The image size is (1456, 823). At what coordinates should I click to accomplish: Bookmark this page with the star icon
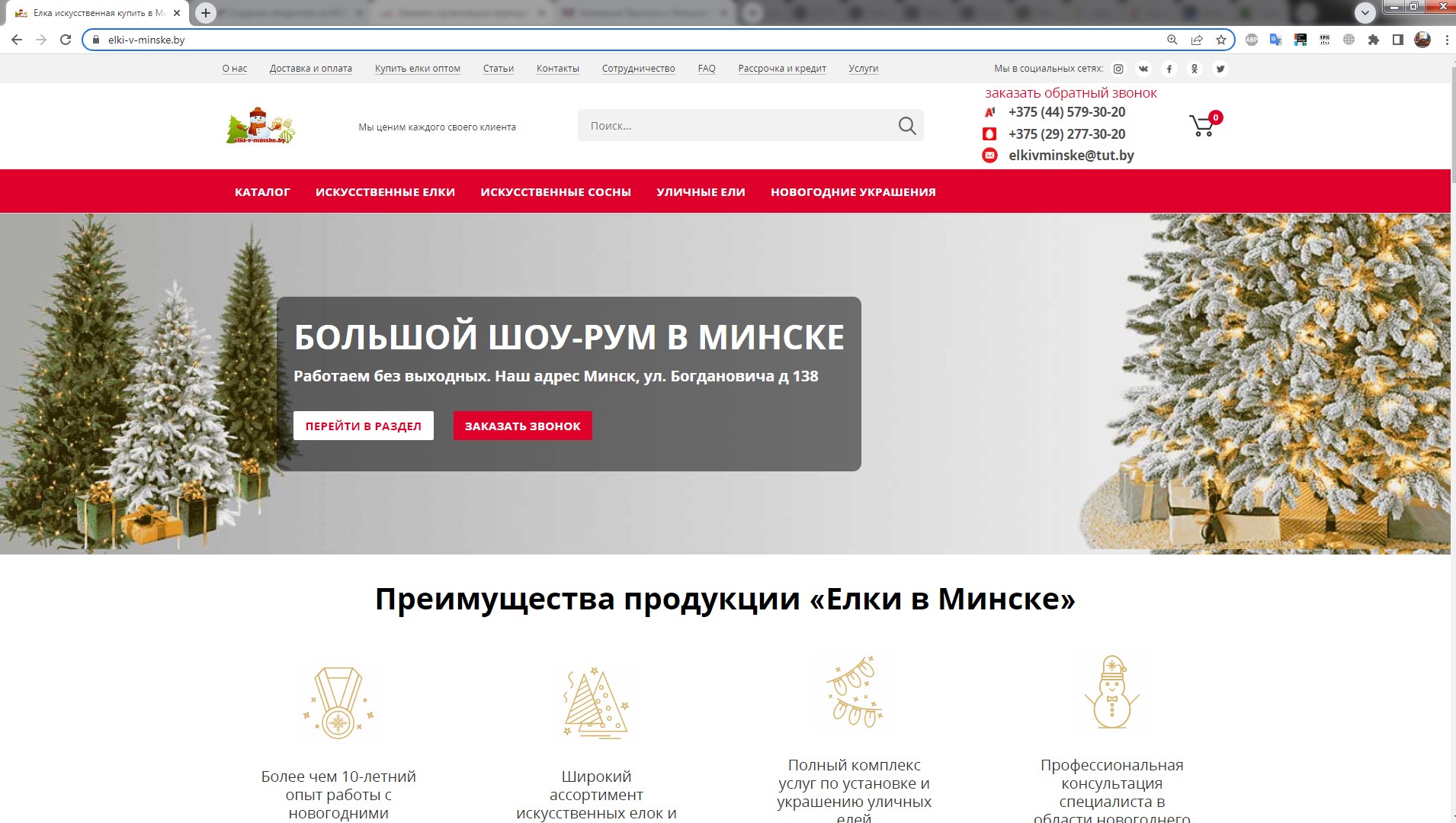(x=1221, y=40)
